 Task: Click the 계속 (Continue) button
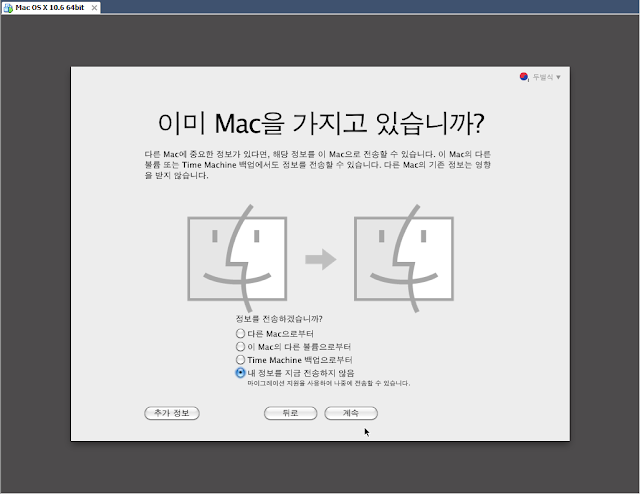pos(351,413)
